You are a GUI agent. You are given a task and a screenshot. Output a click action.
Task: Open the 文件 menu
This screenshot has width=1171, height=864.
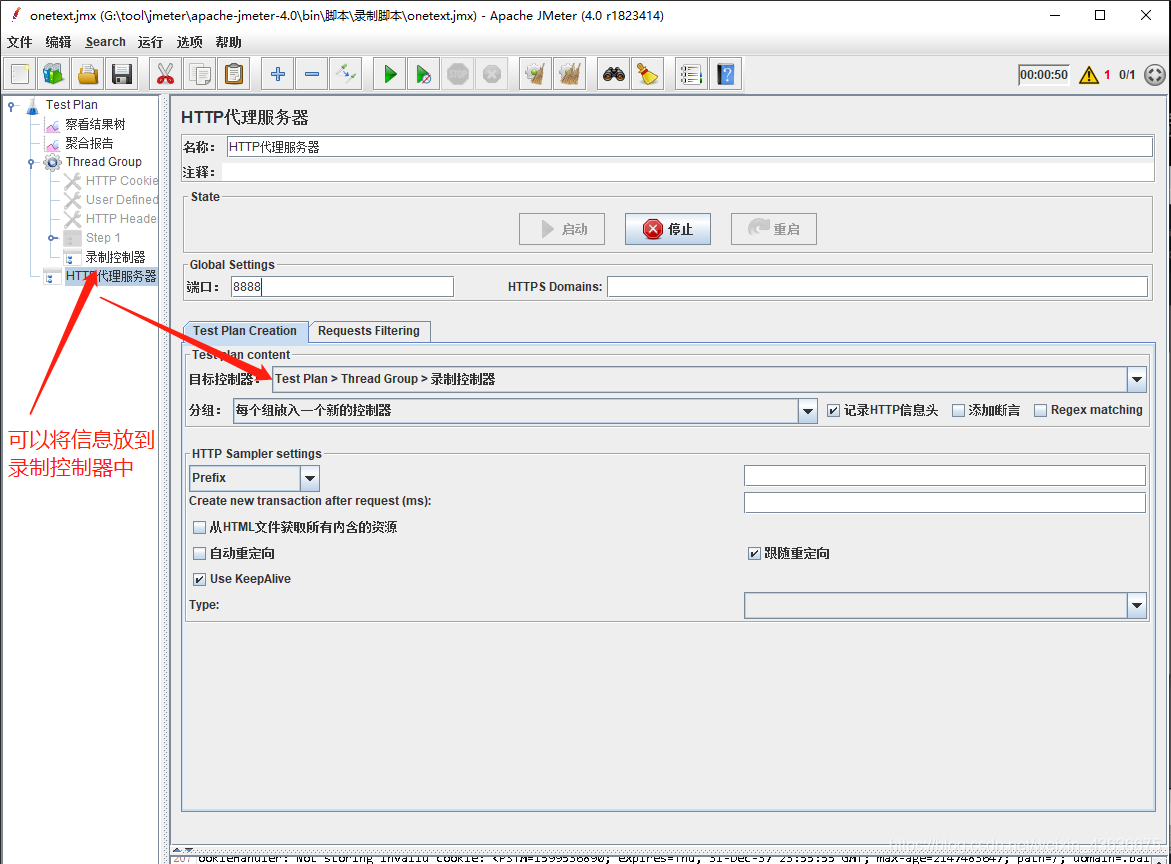(x=19, y=42)
